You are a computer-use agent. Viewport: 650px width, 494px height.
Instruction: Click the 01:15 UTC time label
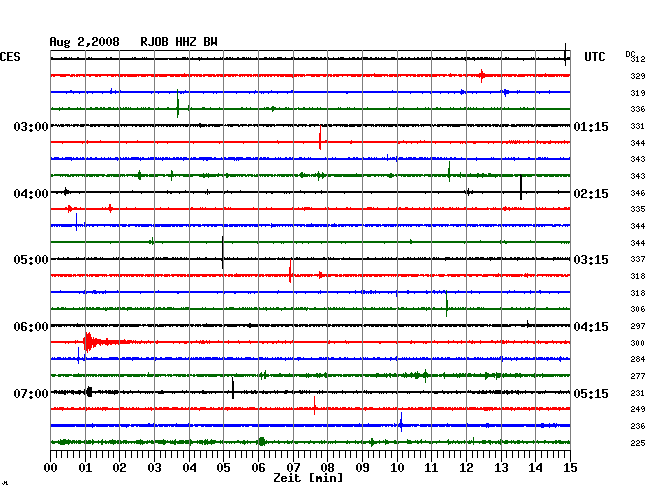[x=591, y=127]
